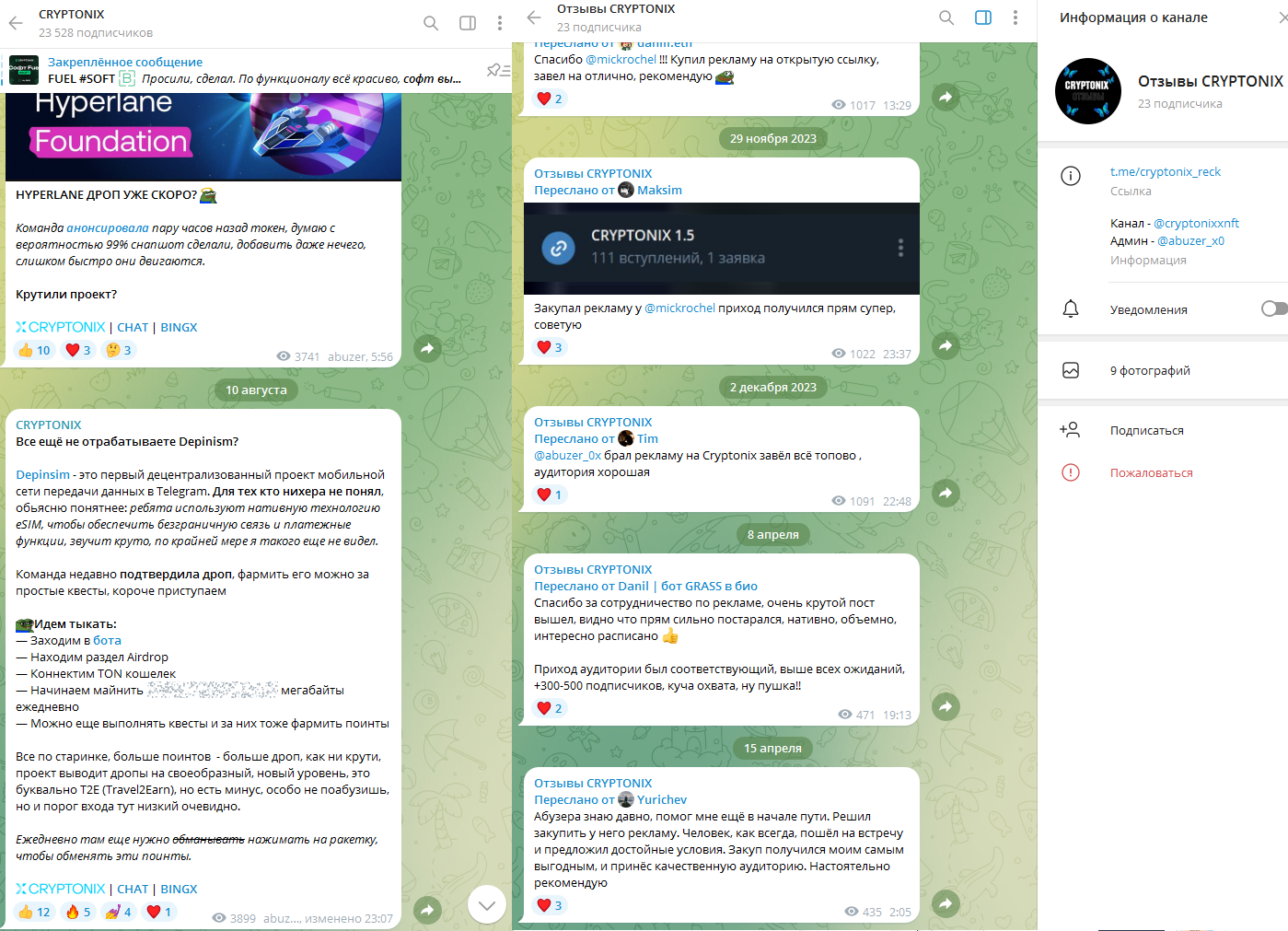
Task: Toggle heart reaction on the 13:29 review
Action: pyautogui.click(x=550, y=99)
